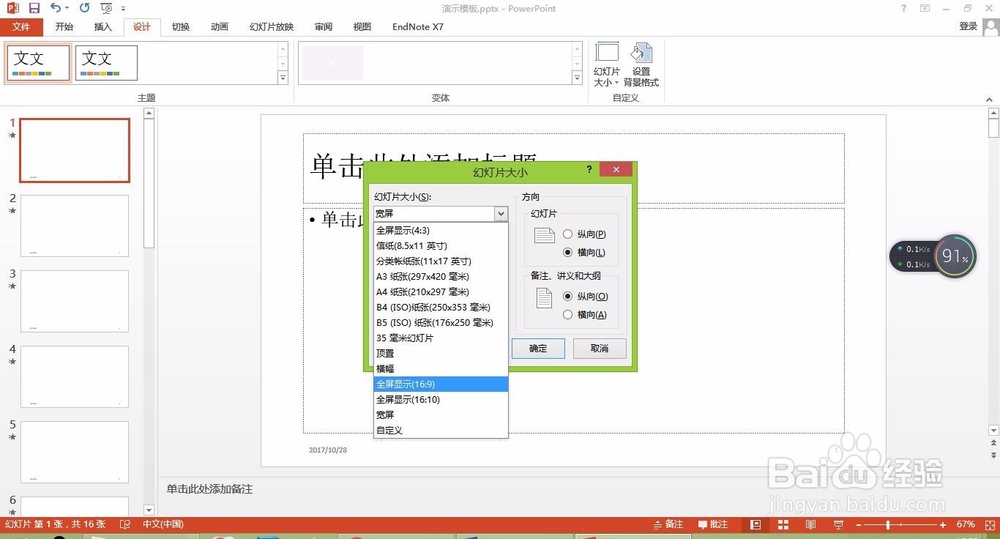Click the zoom in plus icon

(x=943, y=524)
